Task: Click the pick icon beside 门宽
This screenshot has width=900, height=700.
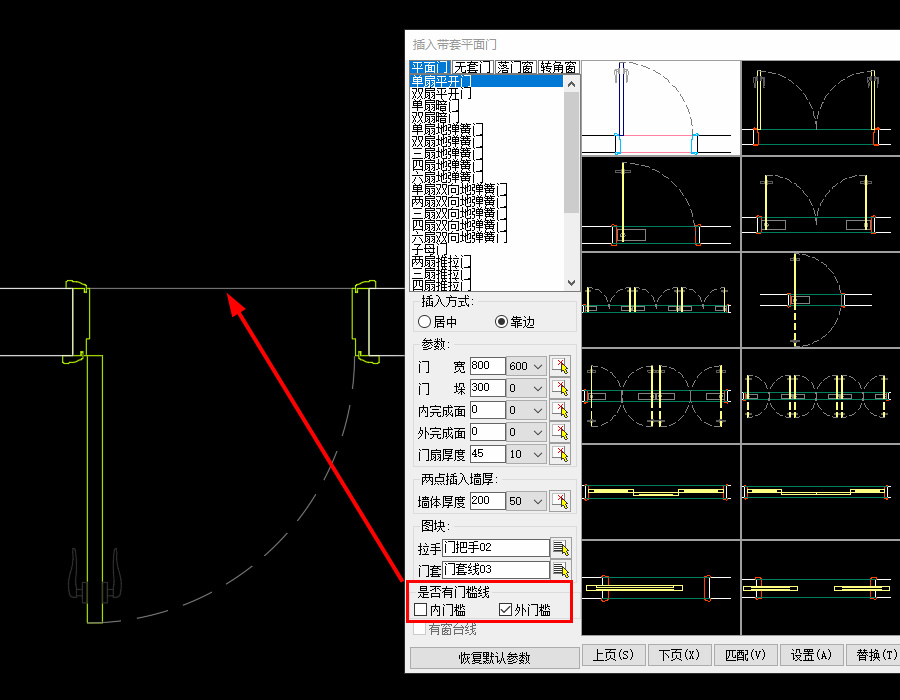Action: [560, 366]
